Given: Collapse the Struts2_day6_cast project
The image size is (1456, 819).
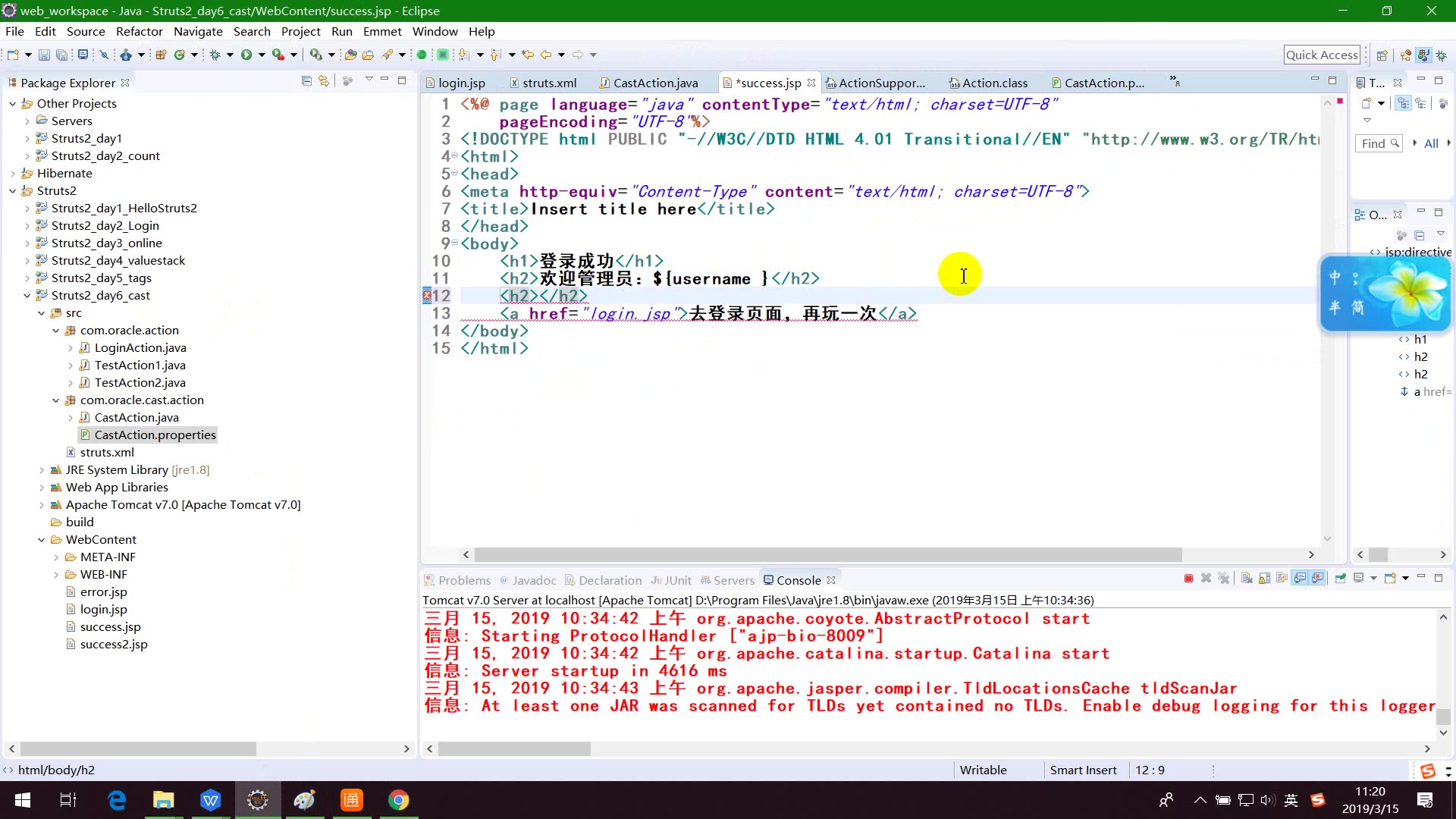Looking at the screenshot, I should point(27,296).
